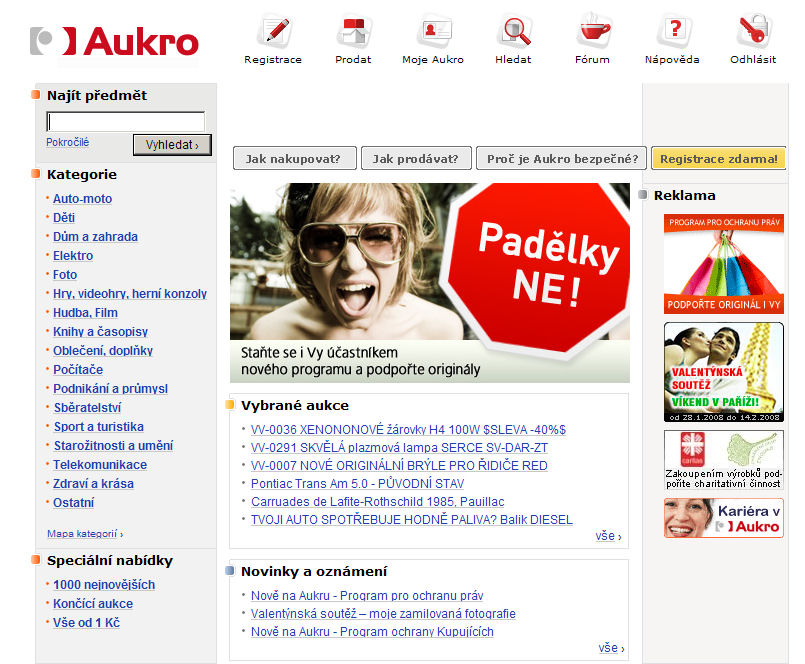
Task: Open the Valentýnská soutěž news link
Action: coord(383,614)
